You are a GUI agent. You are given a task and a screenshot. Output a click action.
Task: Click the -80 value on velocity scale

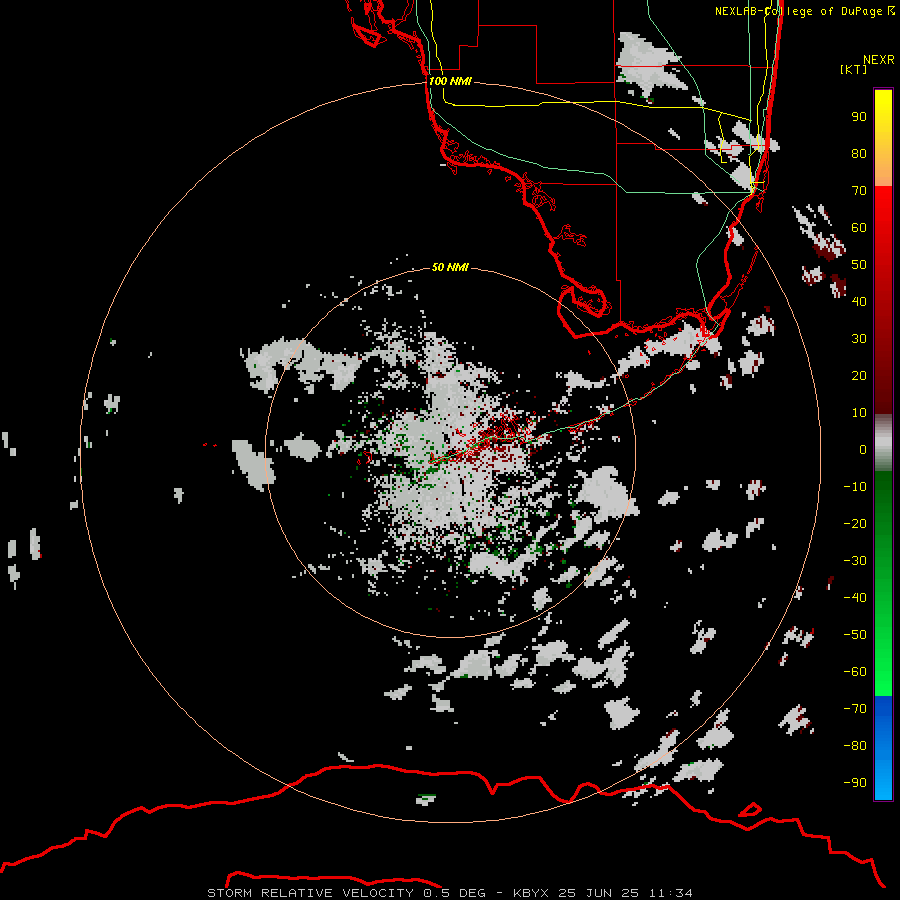click(x=855, y=746)
